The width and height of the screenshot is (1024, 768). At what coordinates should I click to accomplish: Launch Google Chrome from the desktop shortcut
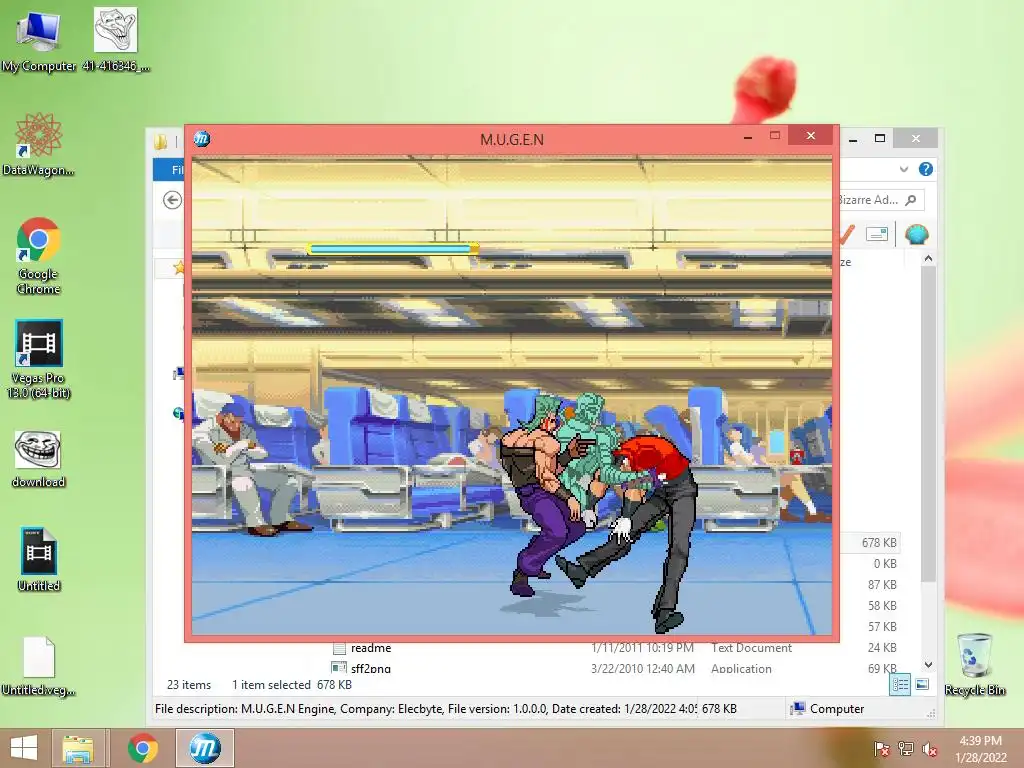pos(38,255)
